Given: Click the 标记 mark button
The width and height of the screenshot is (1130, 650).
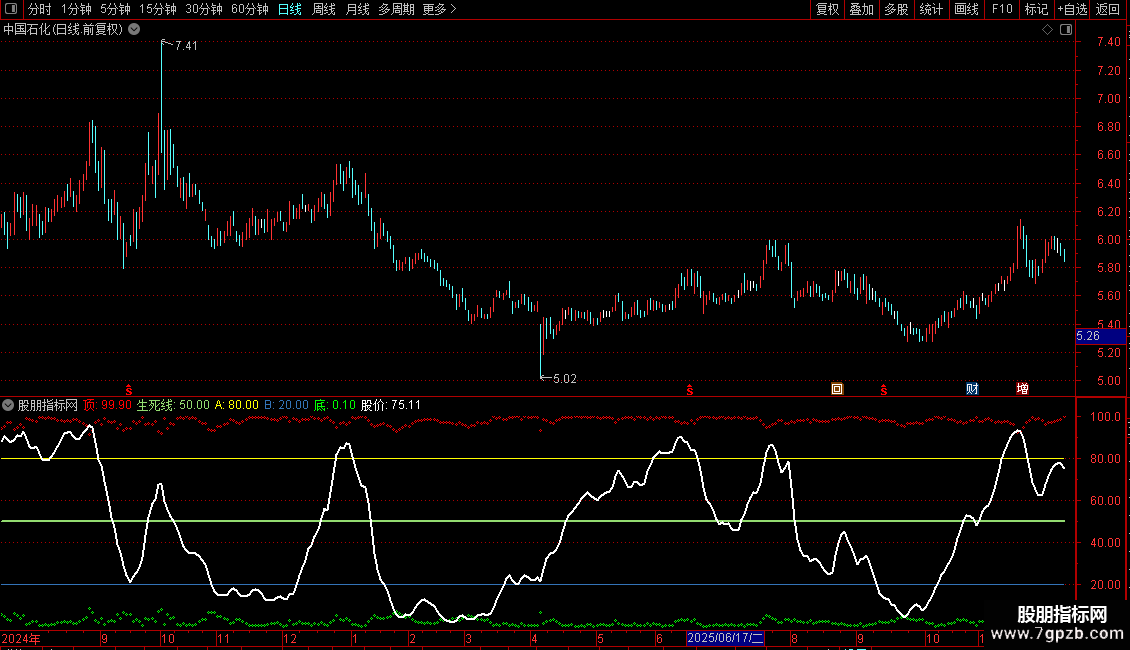Looking at the screenshot, I should [1036, 9].
